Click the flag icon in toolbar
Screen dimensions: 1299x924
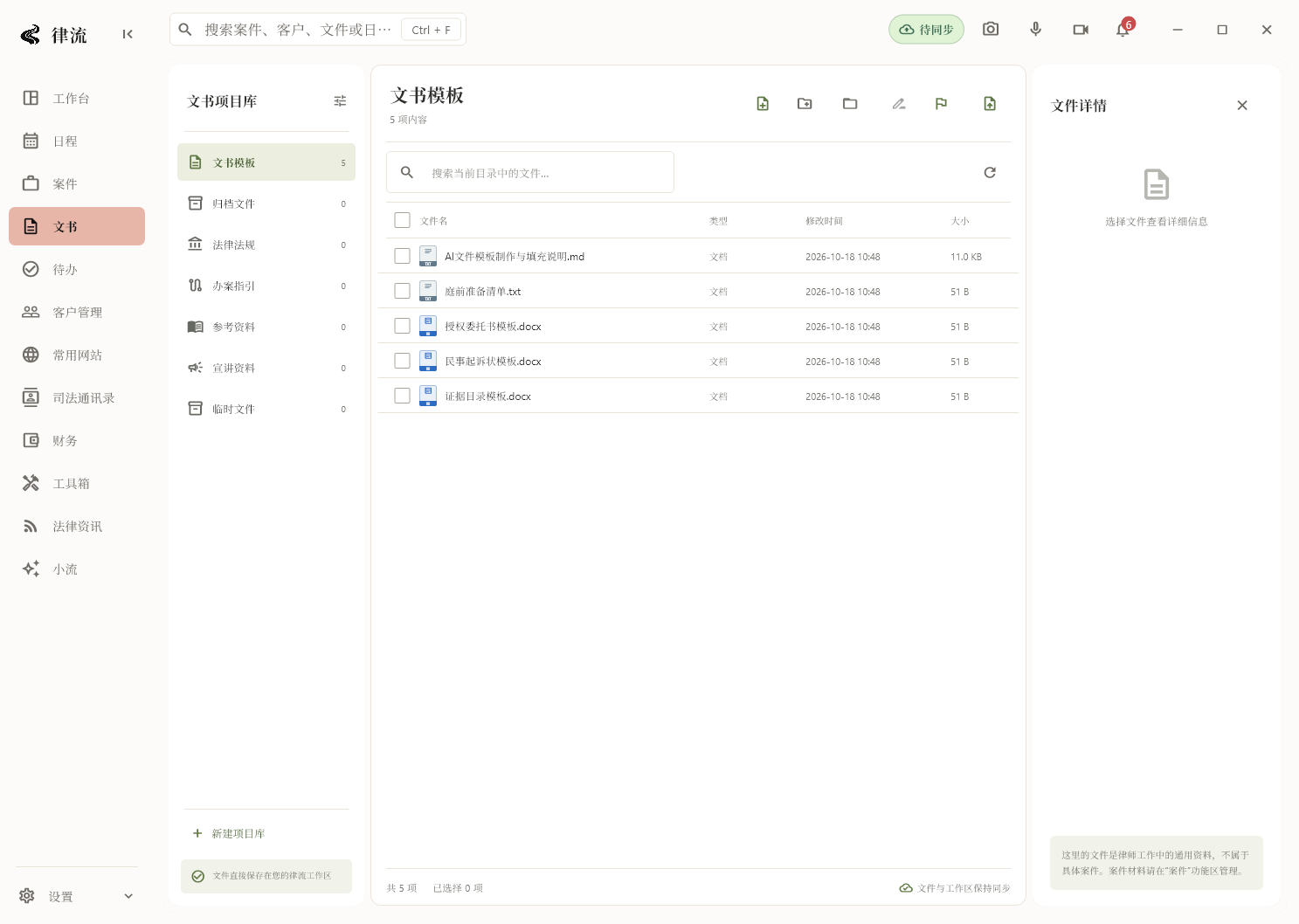pos(941,104)
